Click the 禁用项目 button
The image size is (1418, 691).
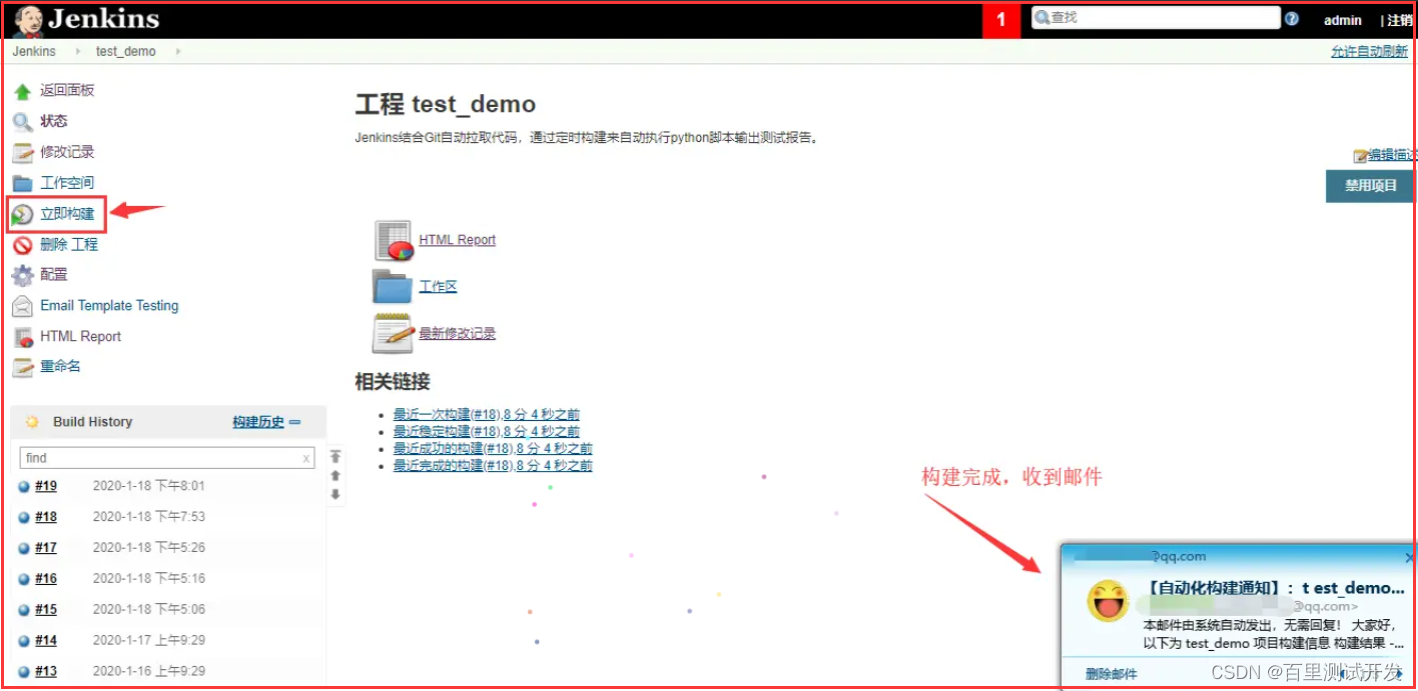click(x=1371, y=186)
